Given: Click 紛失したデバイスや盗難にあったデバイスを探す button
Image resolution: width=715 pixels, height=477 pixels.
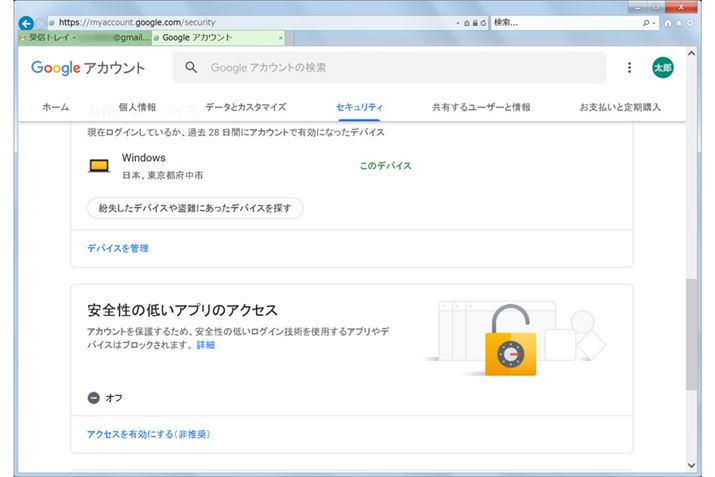Looking at the screenshot, I should point(195,208).
